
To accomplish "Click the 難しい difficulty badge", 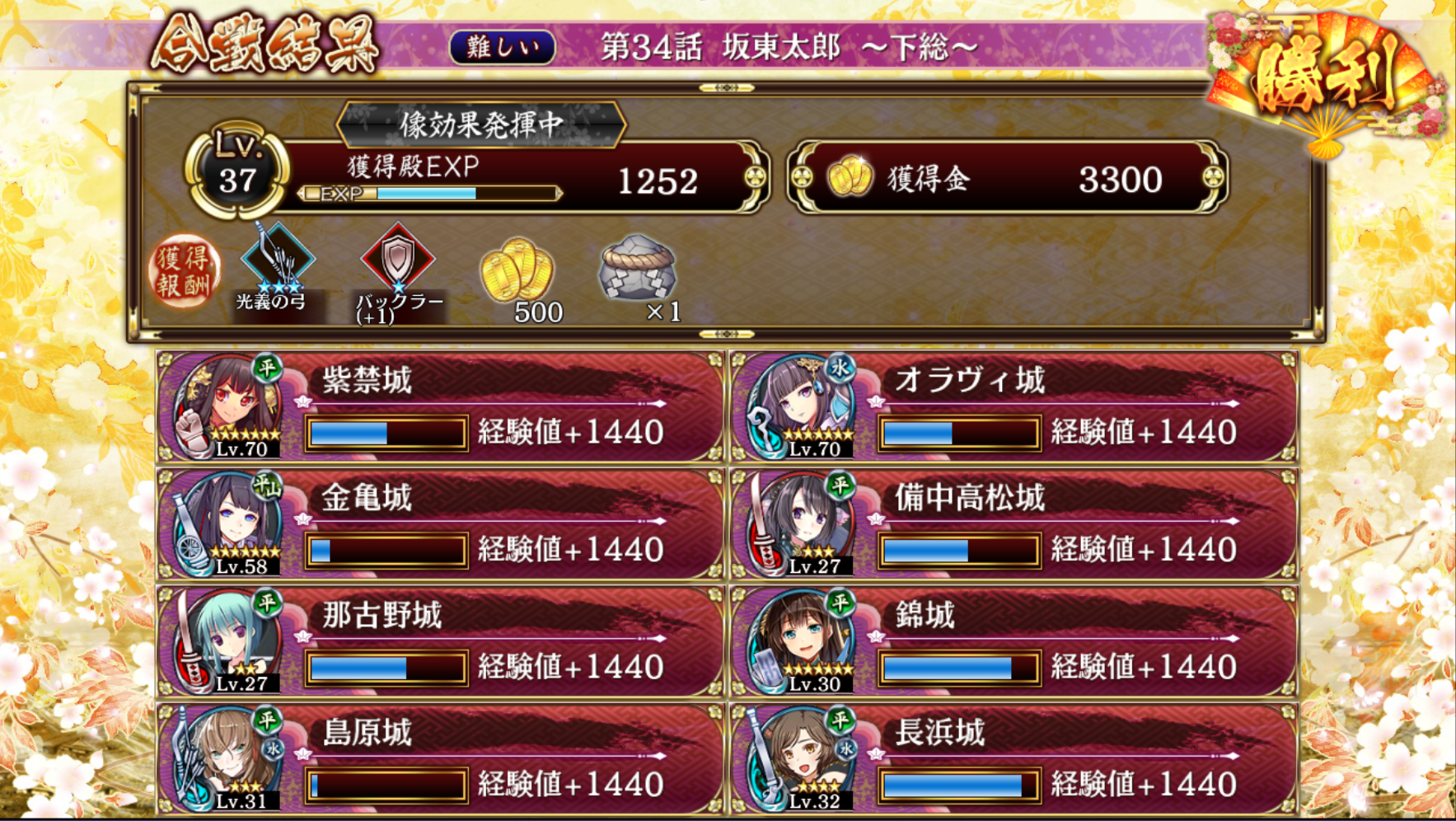I will pos(503,47).
